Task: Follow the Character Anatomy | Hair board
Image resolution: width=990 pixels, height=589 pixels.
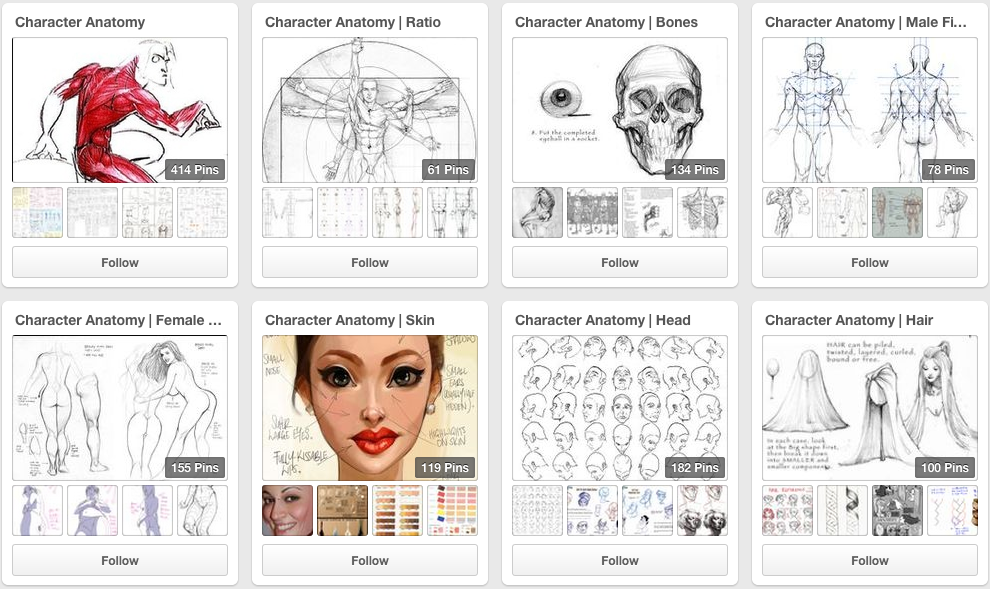Action: (x=870, y=560)
